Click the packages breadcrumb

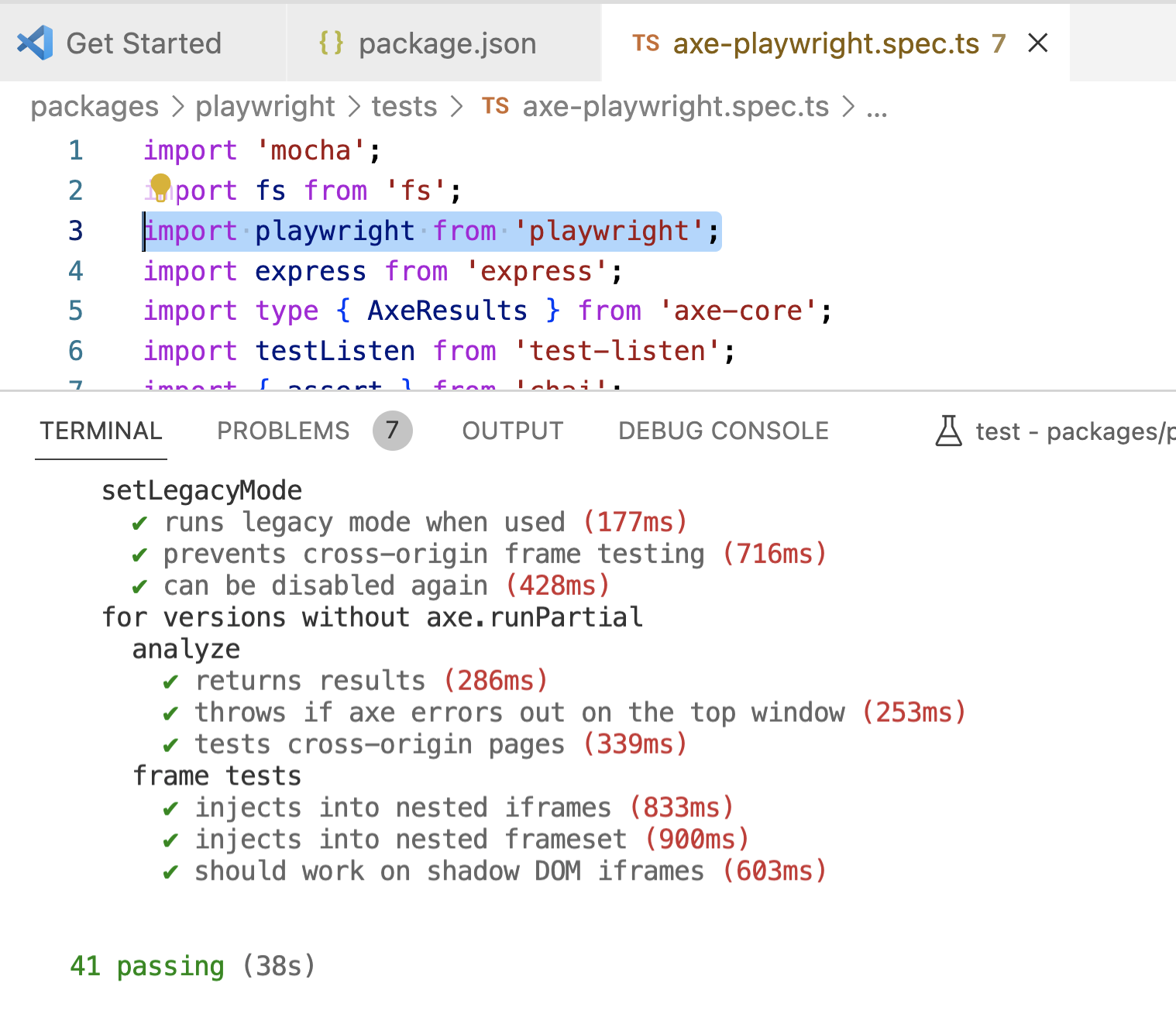pos(95,106)
